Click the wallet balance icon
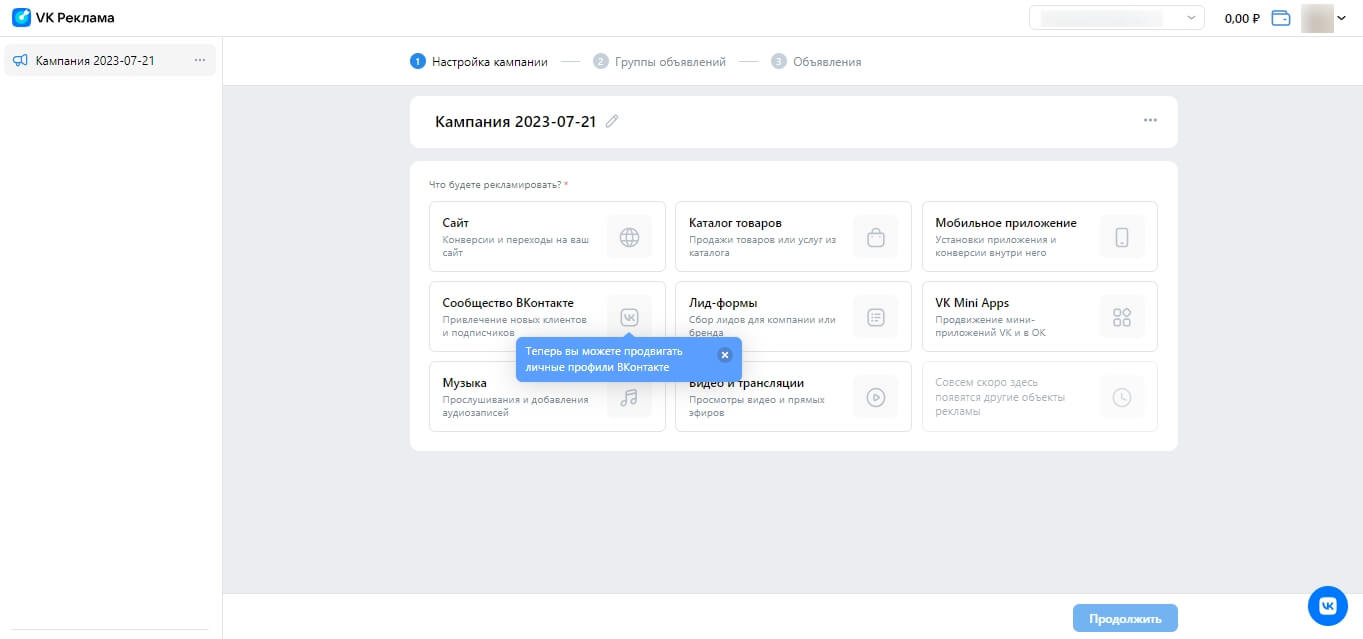Viewport: 1363px width, 639px height. click(1280, 18)
